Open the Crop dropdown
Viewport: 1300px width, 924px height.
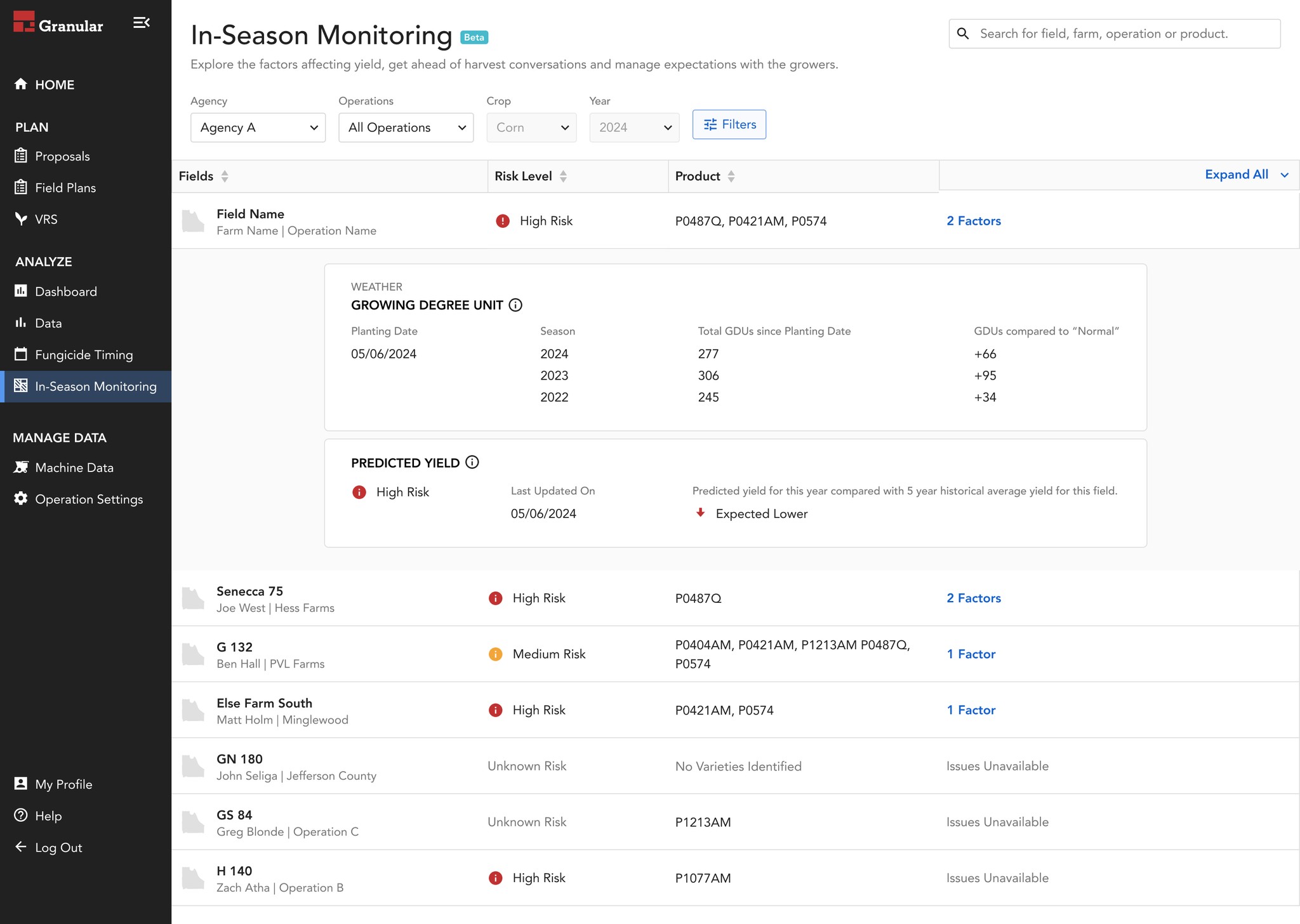532,128
